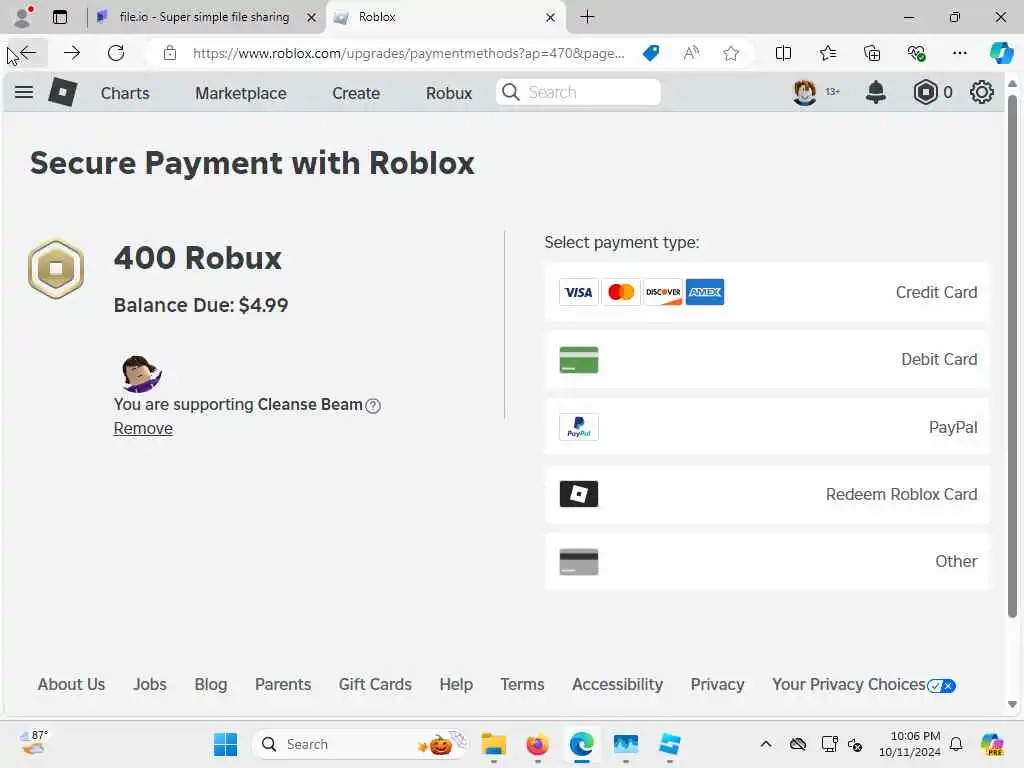Viewport: 1024px width, 768px height.
Task: Open File Explorer from the taskbar
Action: (494, 744)
